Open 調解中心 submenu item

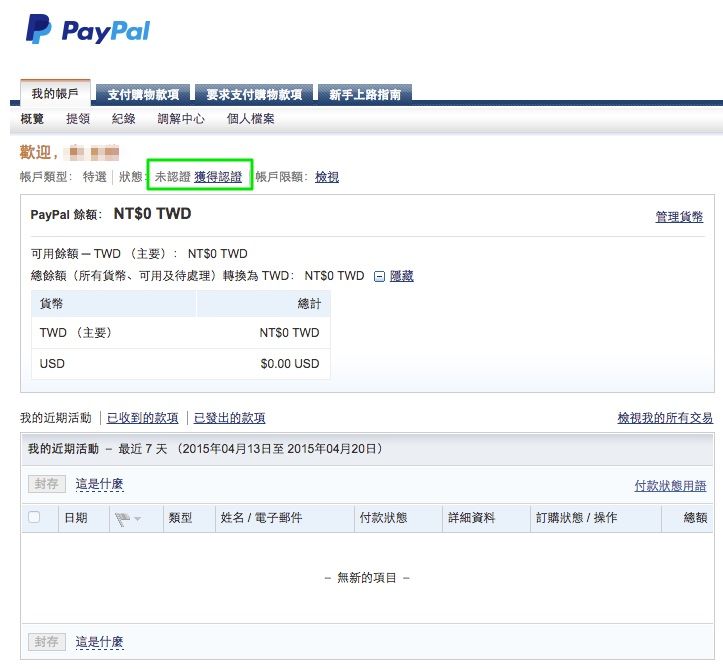click(x=181, y=119)
